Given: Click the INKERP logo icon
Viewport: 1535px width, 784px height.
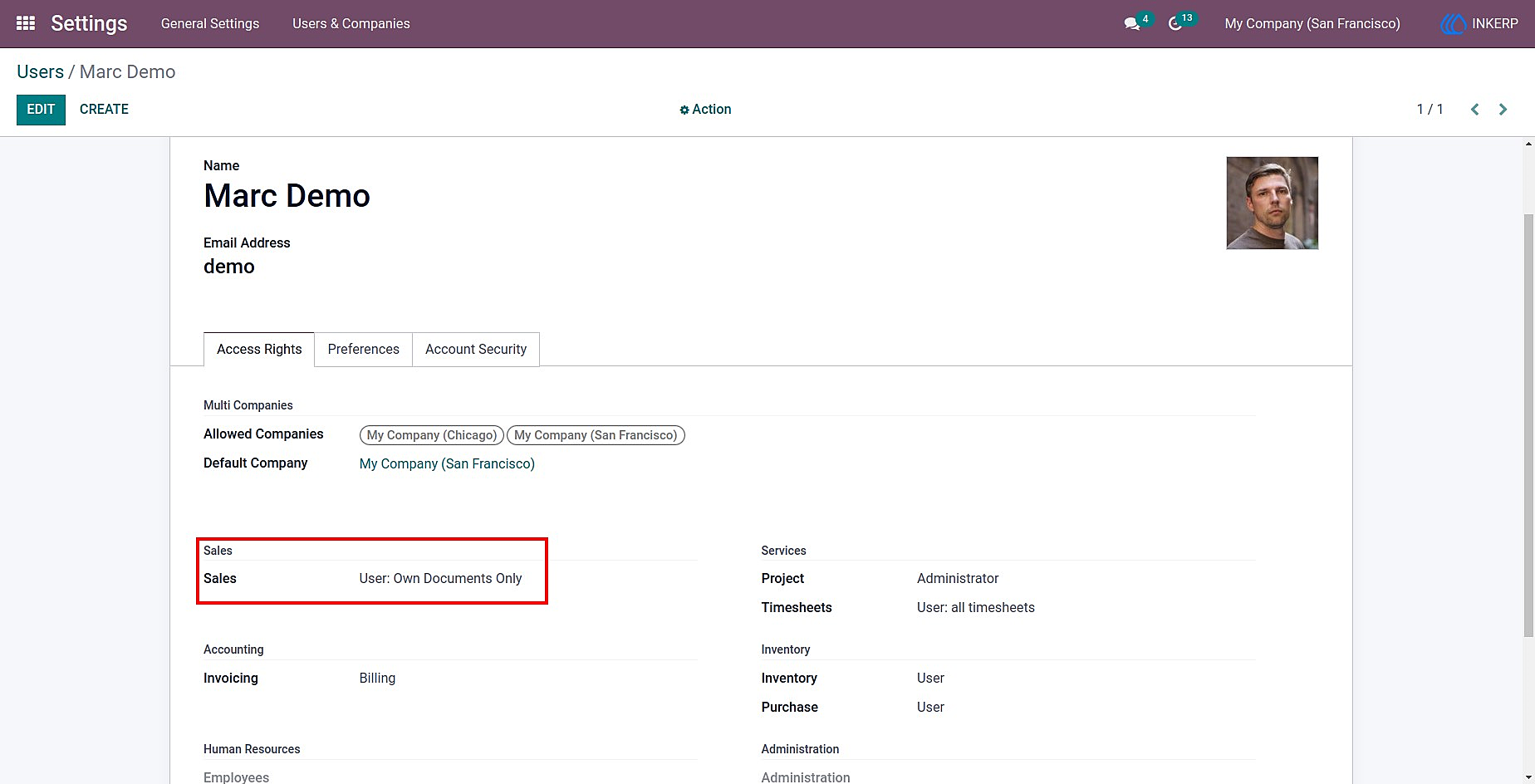Looking at the screenshot, I should point(1454,23).
